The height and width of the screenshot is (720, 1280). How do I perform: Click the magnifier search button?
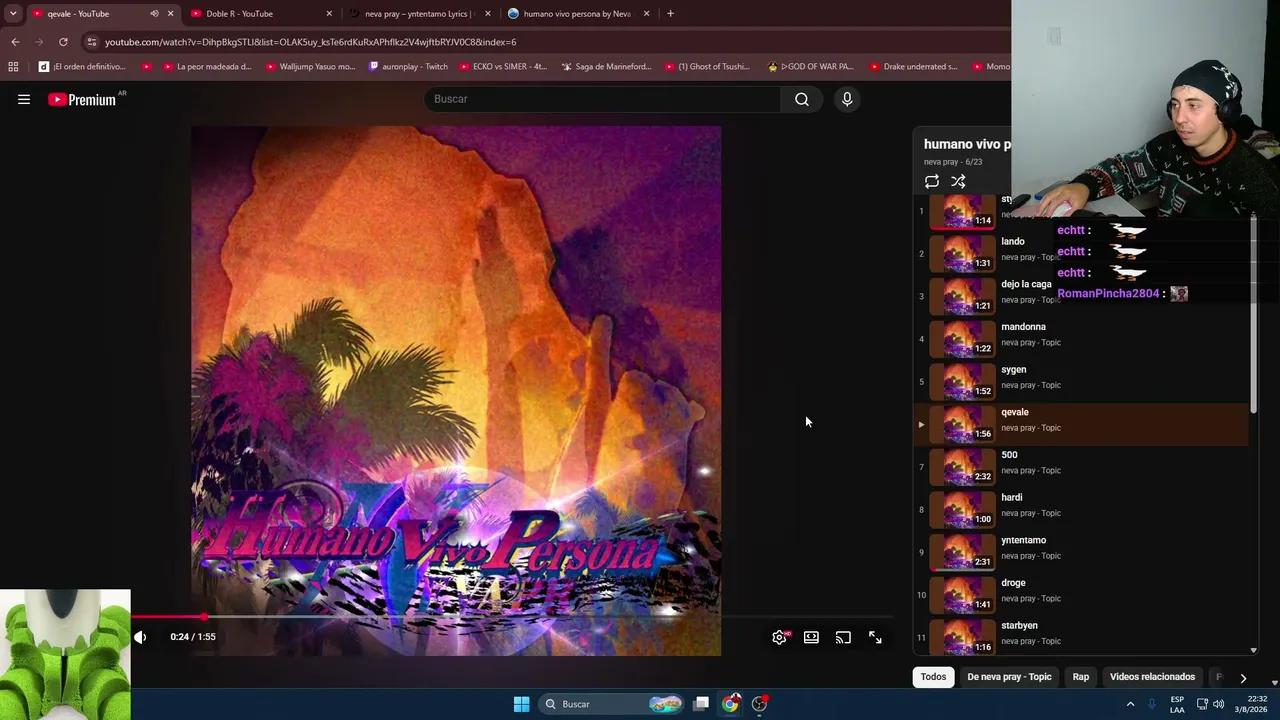click(x=802, y=99)
